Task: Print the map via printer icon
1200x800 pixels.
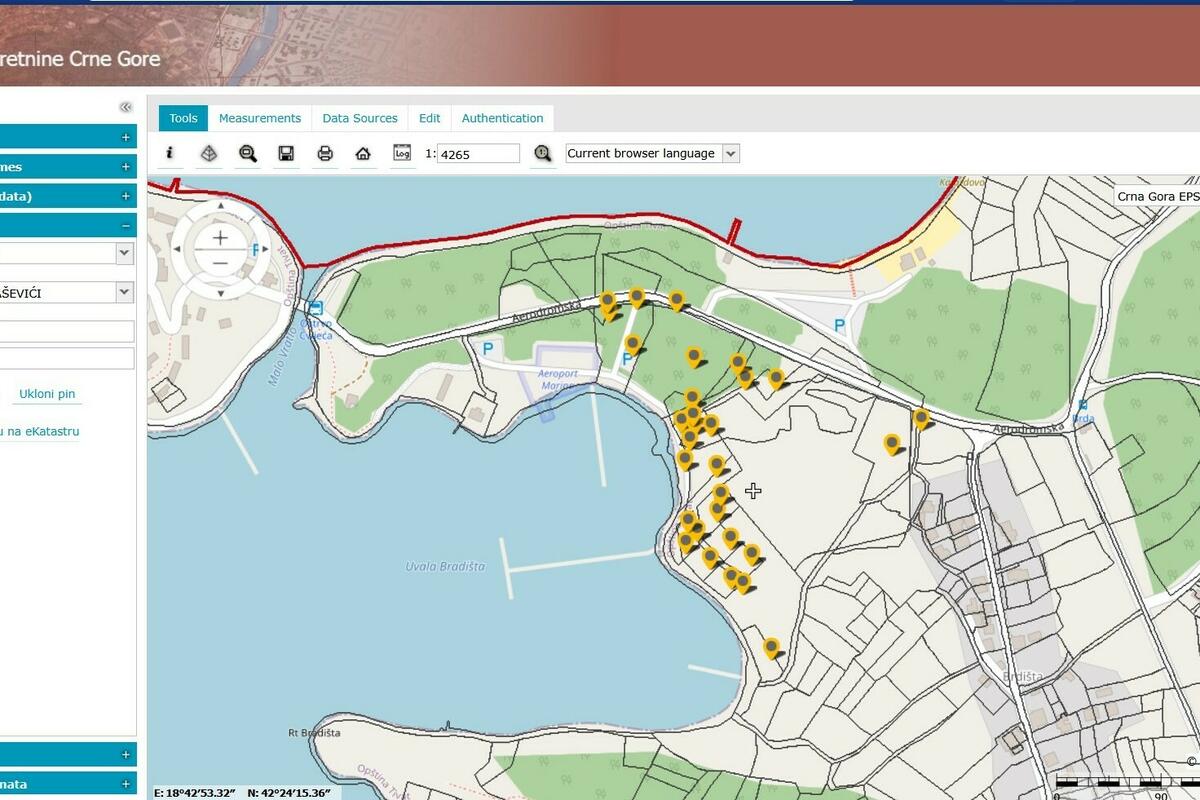Action: pos(325,153)
